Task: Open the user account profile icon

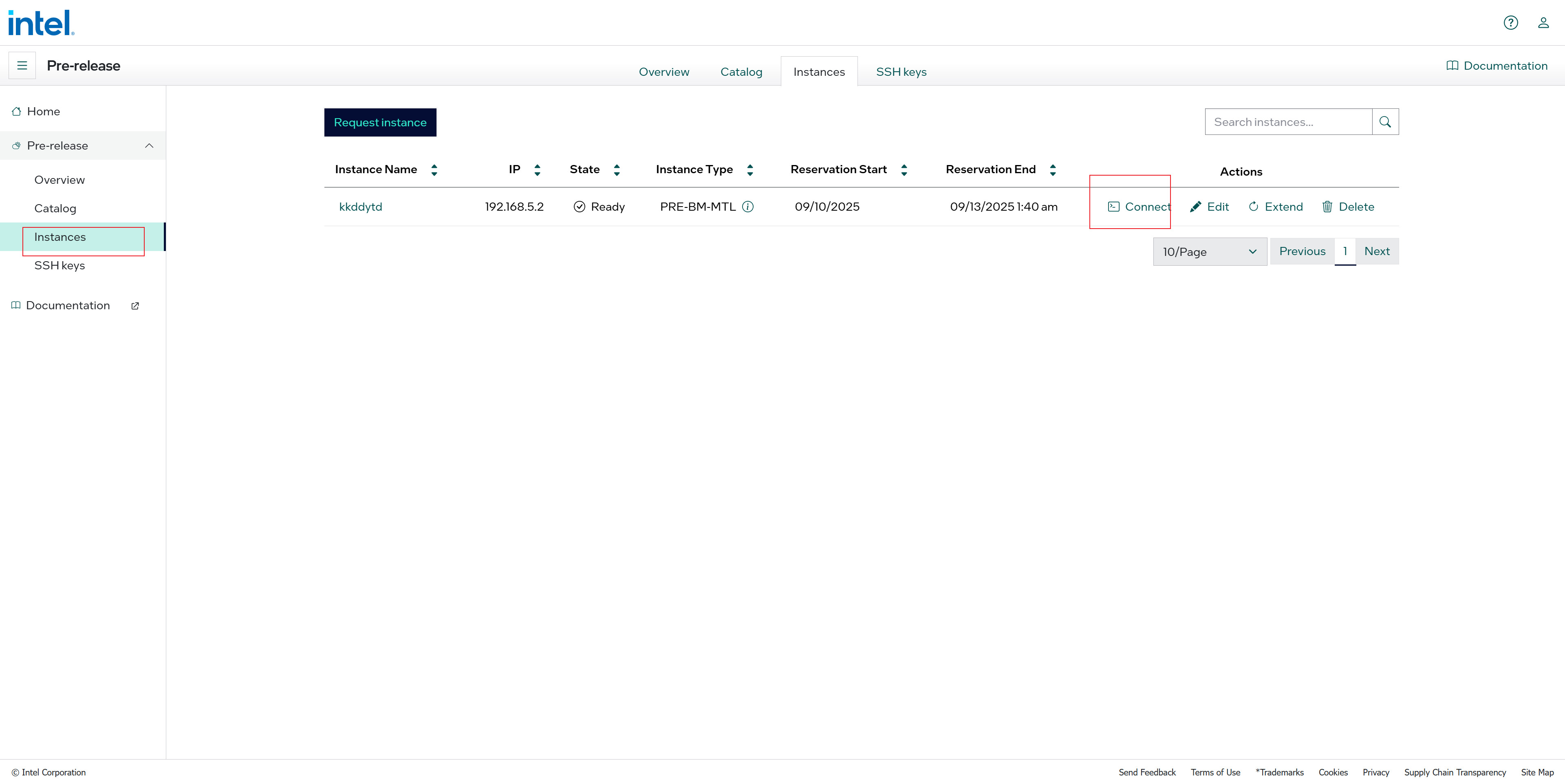Action: coord(1543,23)
